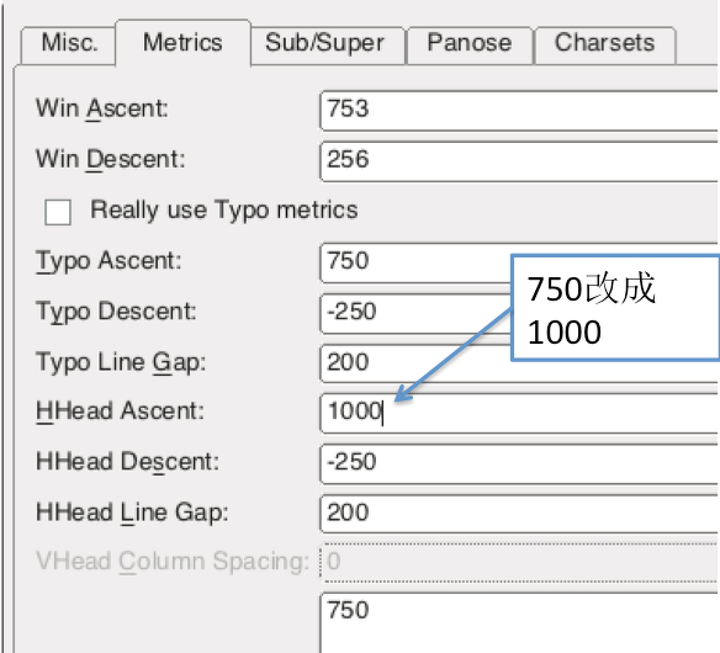The width and height of the screenshot is (720, 653).
Task: Switch to the Panose tab
Action: [x=468, y=43]
